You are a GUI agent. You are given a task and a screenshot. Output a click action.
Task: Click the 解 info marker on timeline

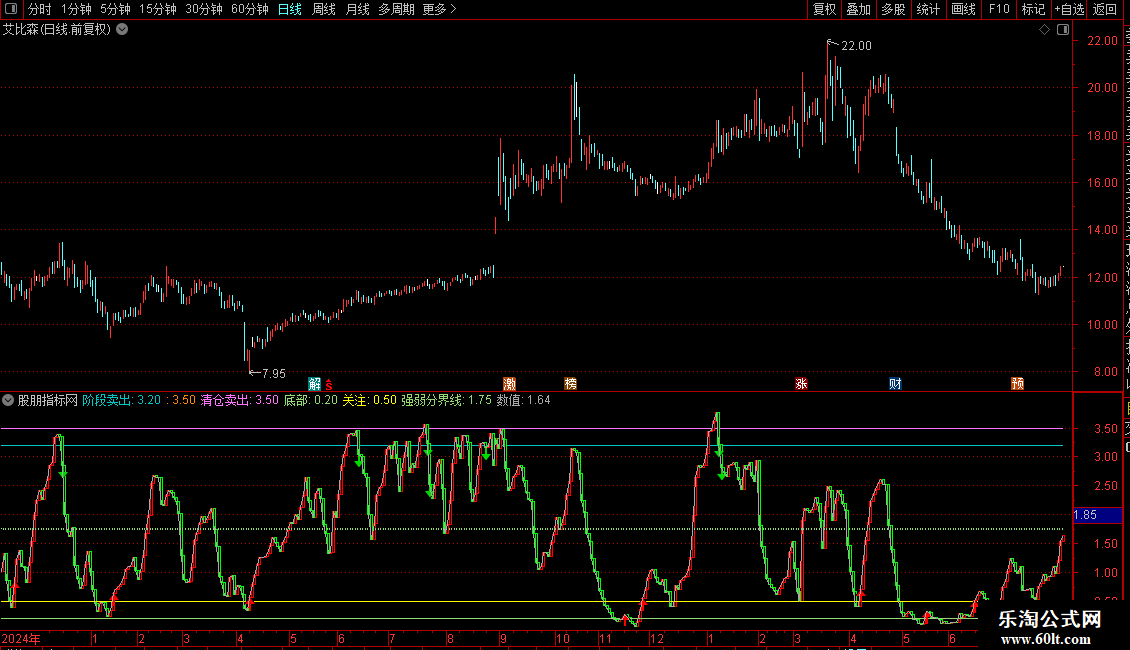click(x=315, y=384)
